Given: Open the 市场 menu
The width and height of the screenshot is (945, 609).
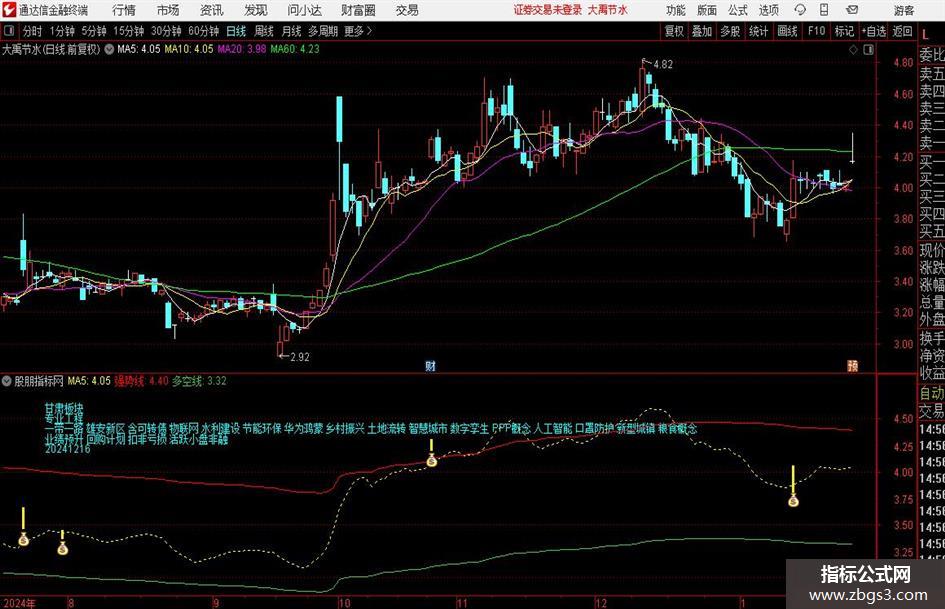Looking at the screenshot, I should tap(168, 10).
